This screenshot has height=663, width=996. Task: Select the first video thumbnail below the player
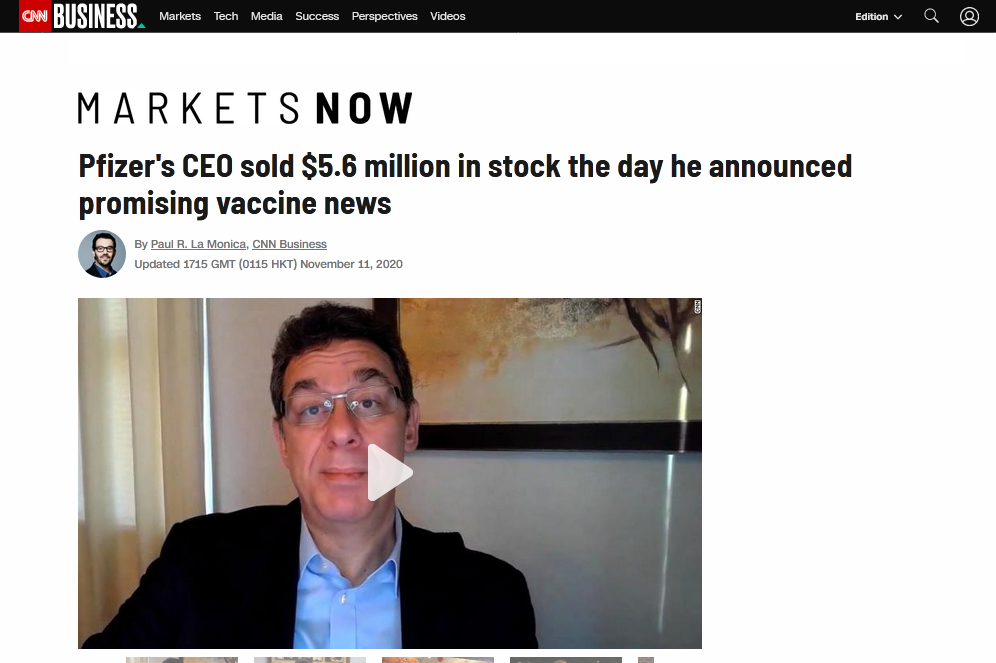[x=182, y=660]
